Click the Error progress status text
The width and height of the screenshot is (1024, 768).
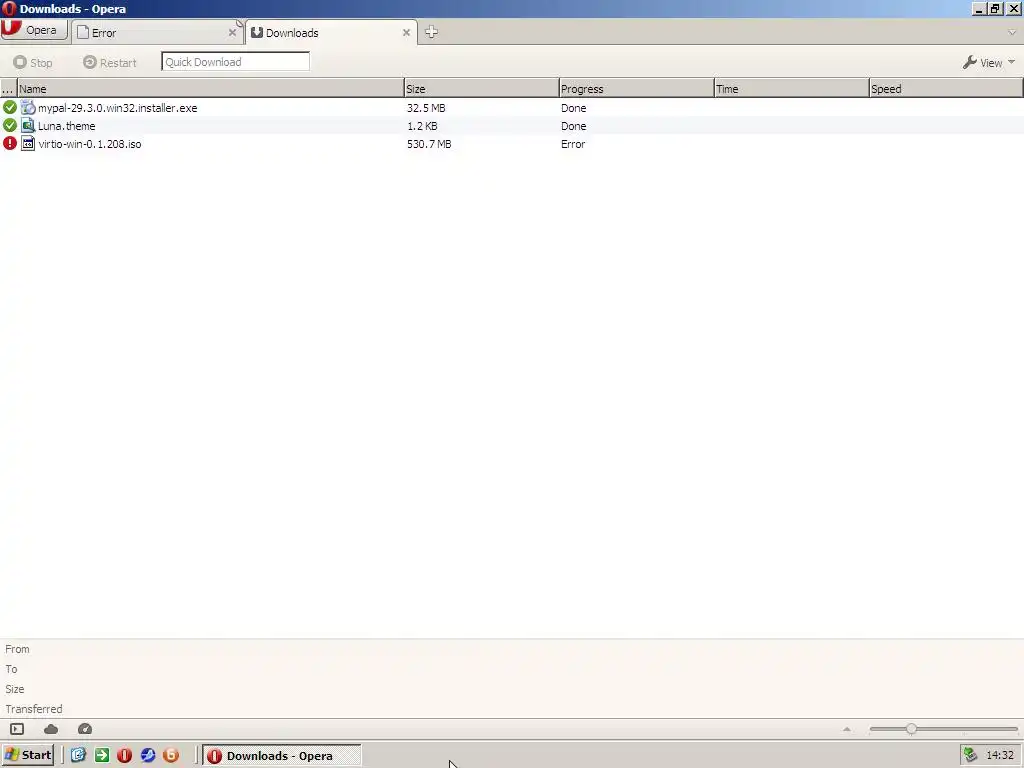pos(573,144)
